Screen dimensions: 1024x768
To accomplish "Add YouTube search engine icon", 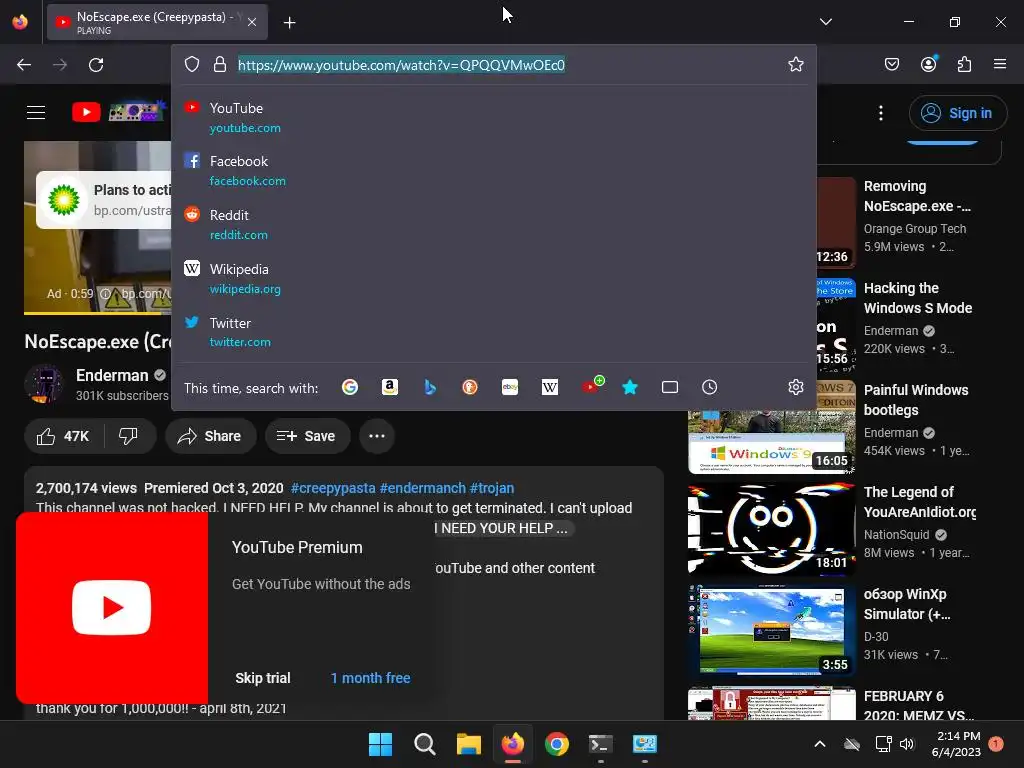I will 592,385.
